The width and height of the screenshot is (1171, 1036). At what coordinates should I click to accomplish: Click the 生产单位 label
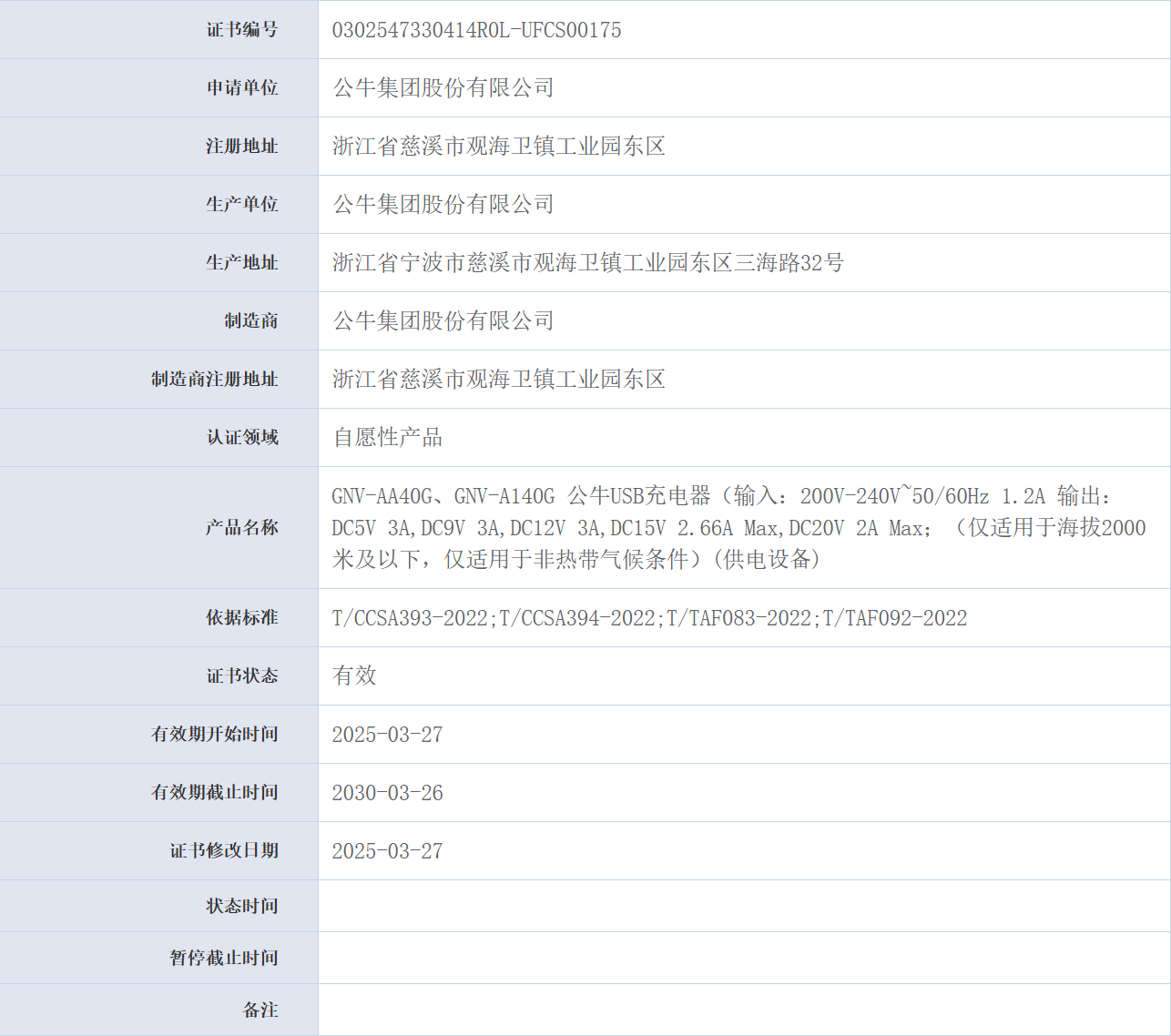(242, 204)
